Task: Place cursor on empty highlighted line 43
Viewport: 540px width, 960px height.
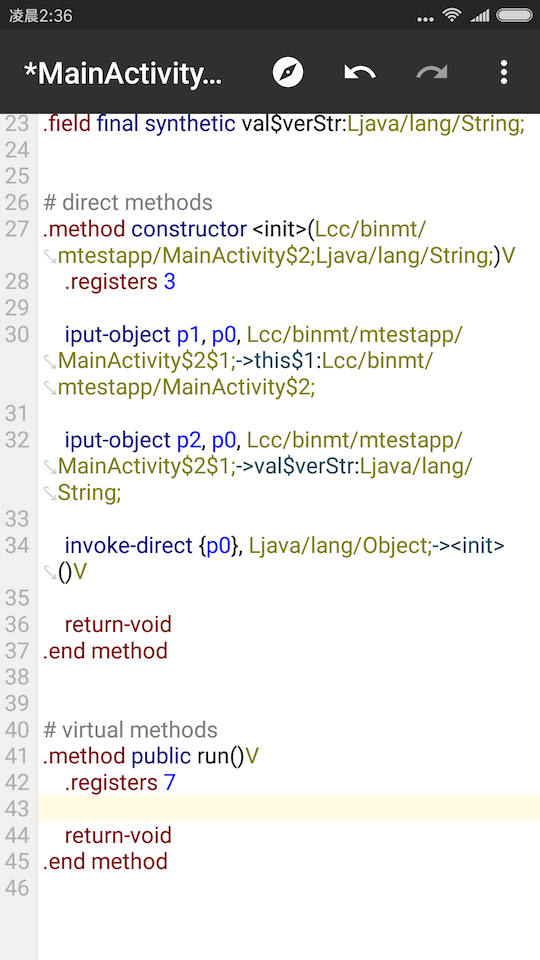Action: (x=289, y=809)
